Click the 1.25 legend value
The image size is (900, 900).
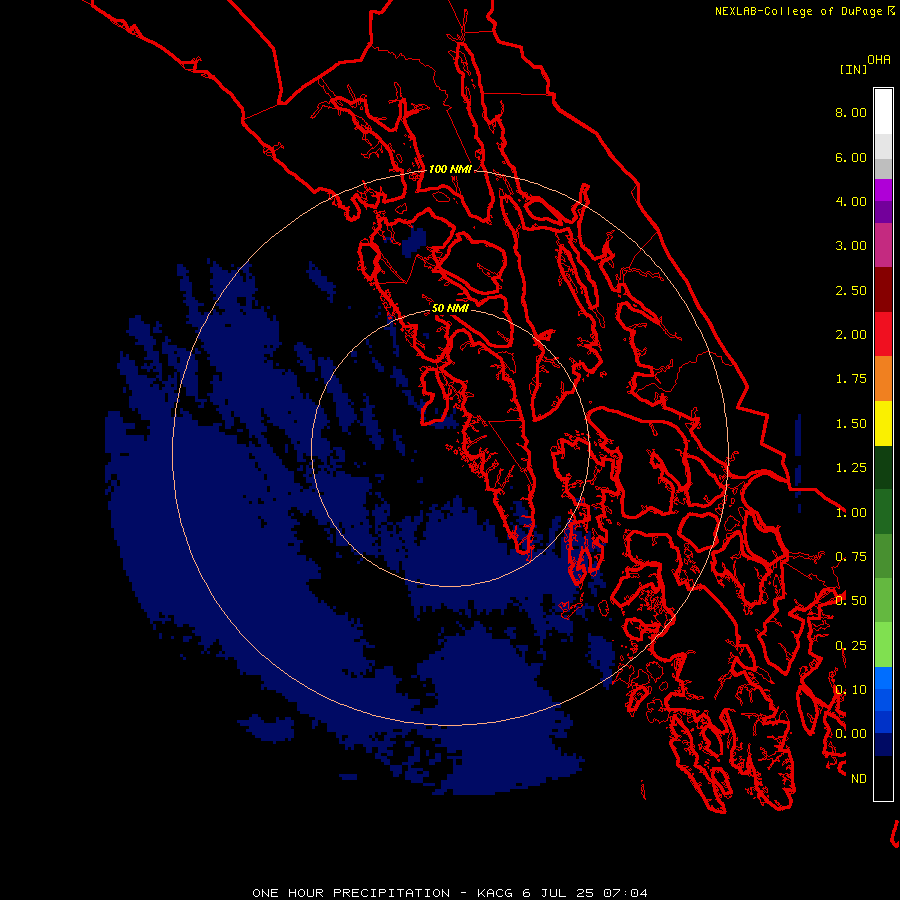tap(851, 468)
